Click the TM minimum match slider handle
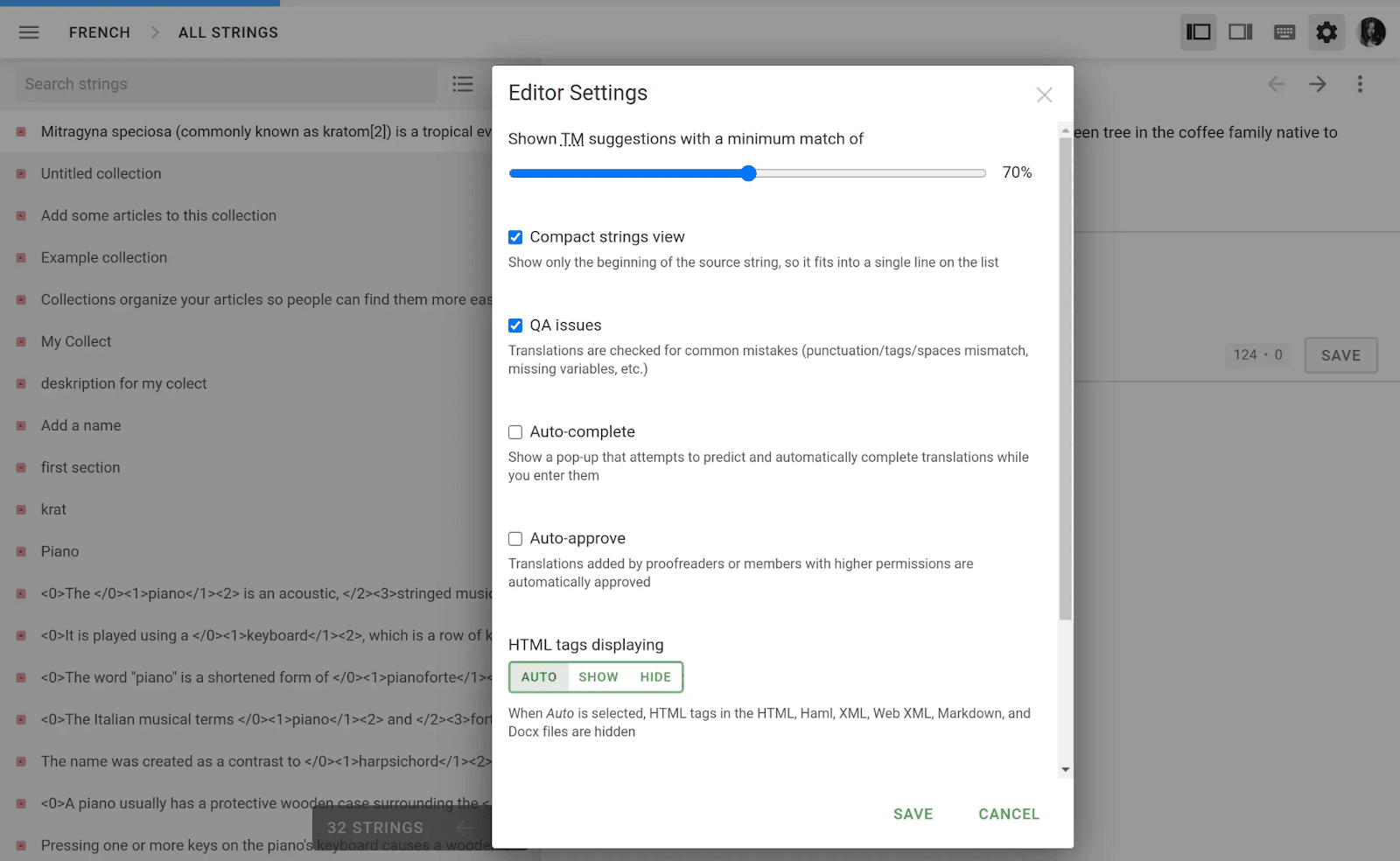 coord(748,173)
